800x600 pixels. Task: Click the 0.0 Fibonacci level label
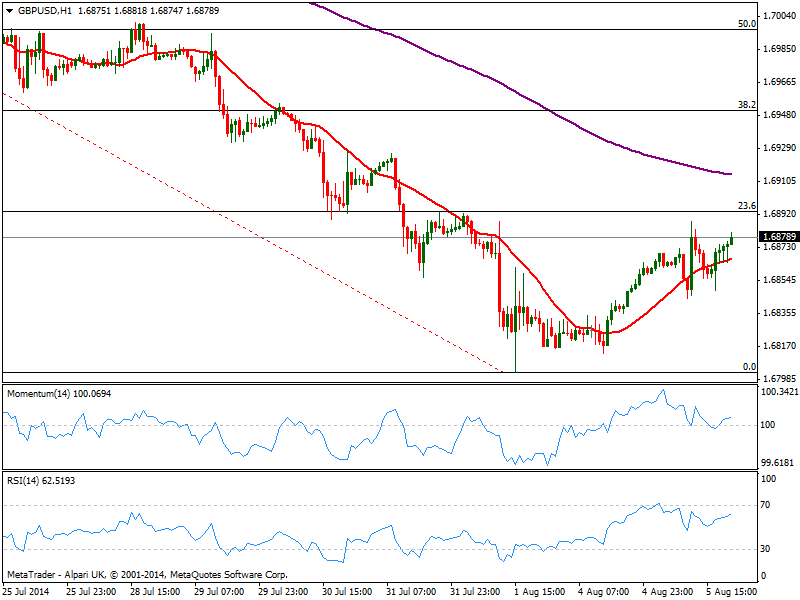tap(749, 366)
